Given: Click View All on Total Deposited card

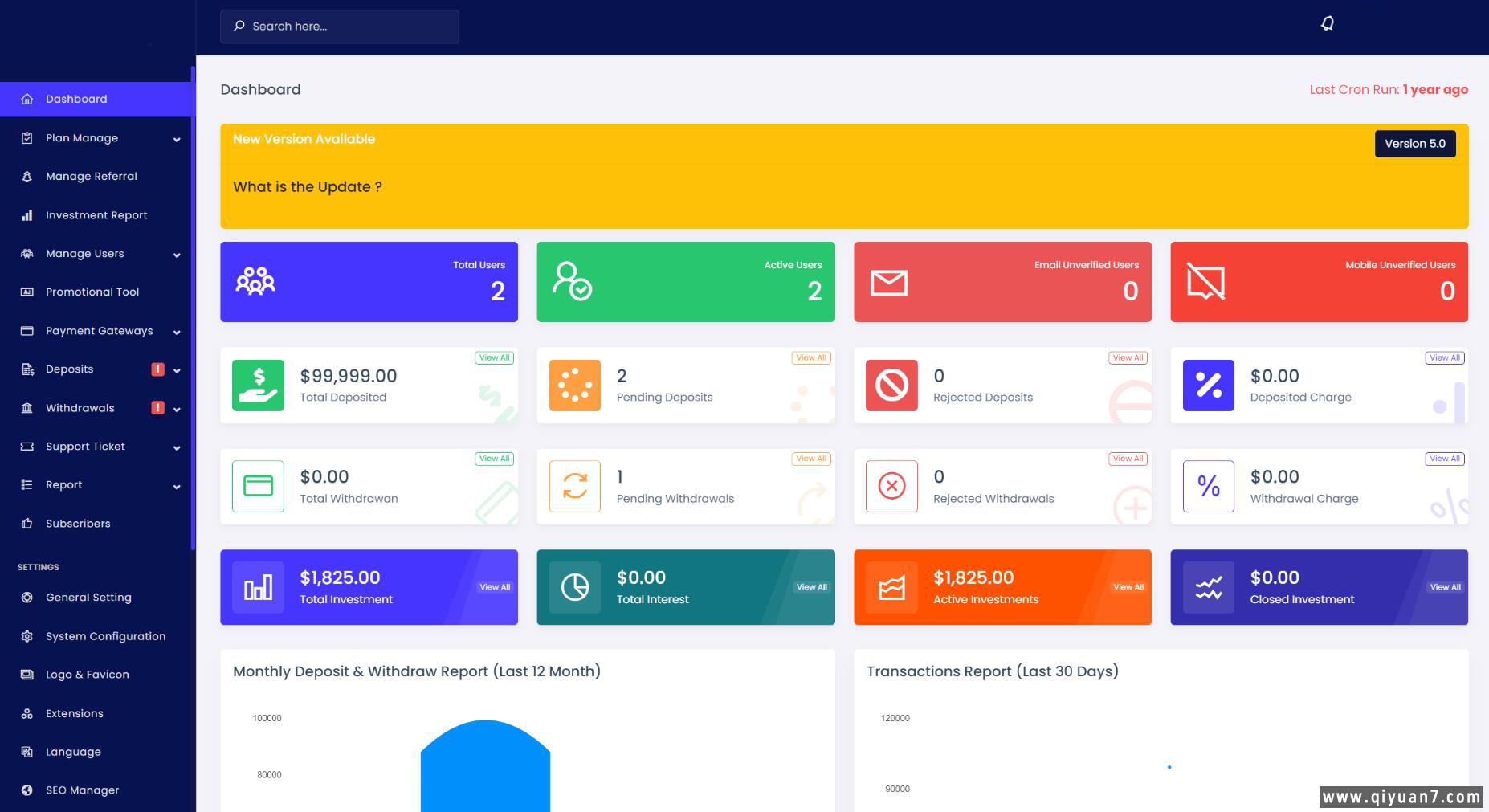Looking at the screenshot, I should [494, 358].
